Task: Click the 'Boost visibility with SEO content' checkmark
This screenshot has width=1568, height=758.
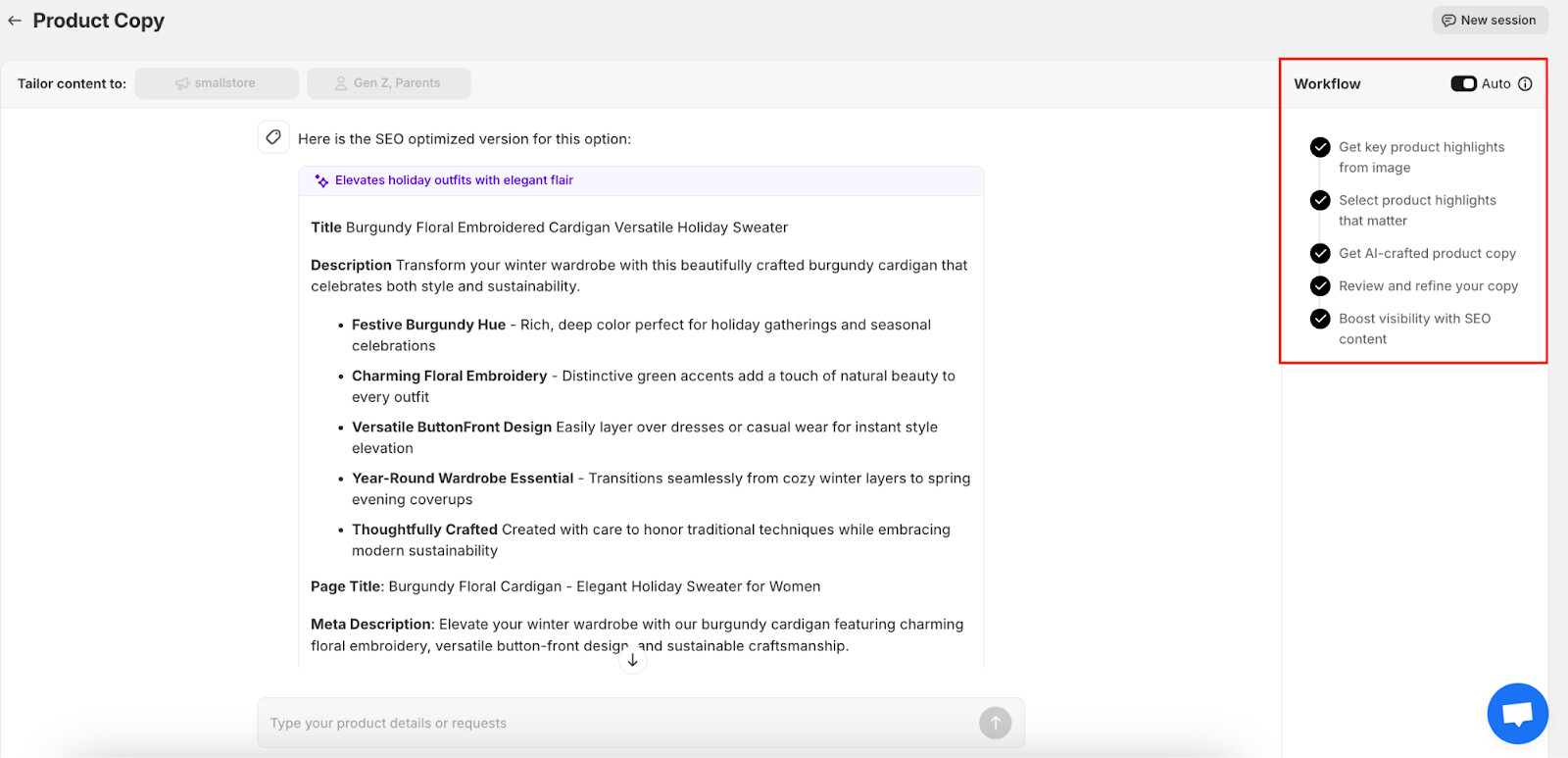Action: (1320, 319)
